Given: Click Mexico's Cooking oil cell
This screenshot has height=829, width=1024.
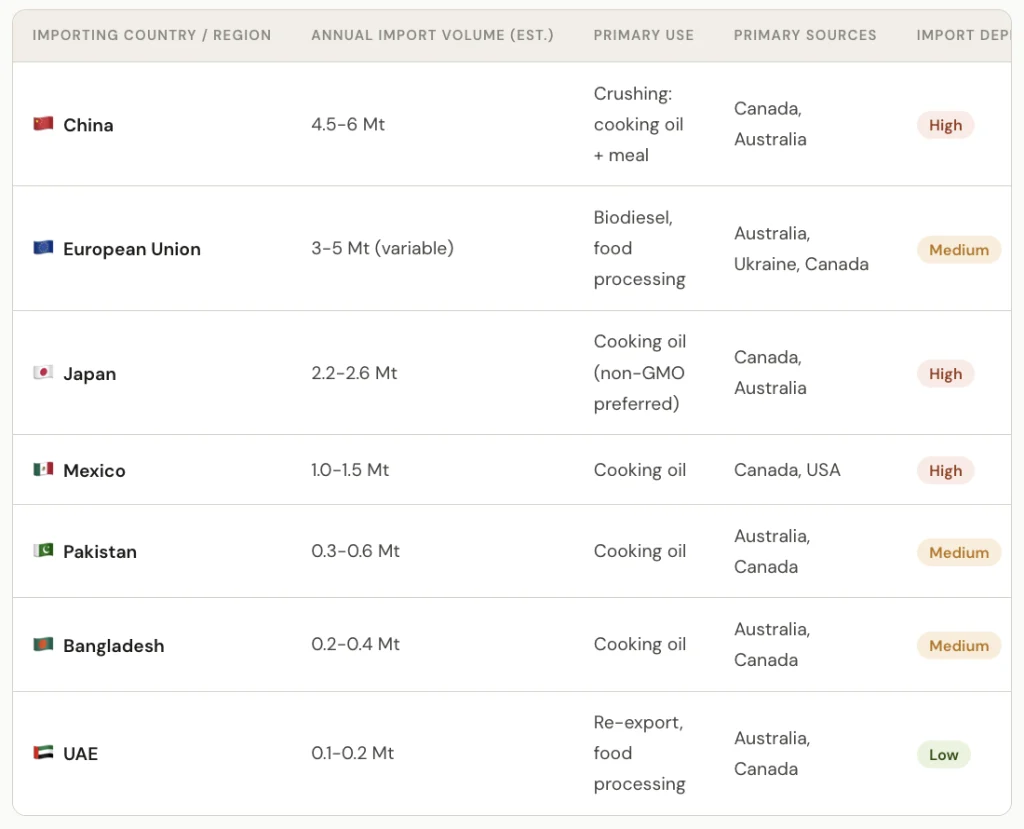Looking at the screenshot, I should 640,470.
